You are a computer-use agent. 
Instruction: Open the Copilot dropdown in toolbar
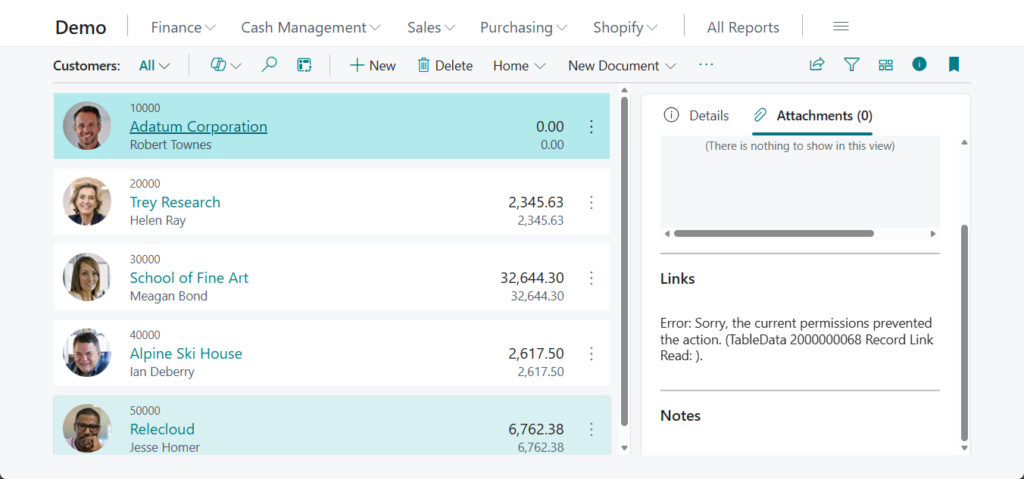point(226,65)
